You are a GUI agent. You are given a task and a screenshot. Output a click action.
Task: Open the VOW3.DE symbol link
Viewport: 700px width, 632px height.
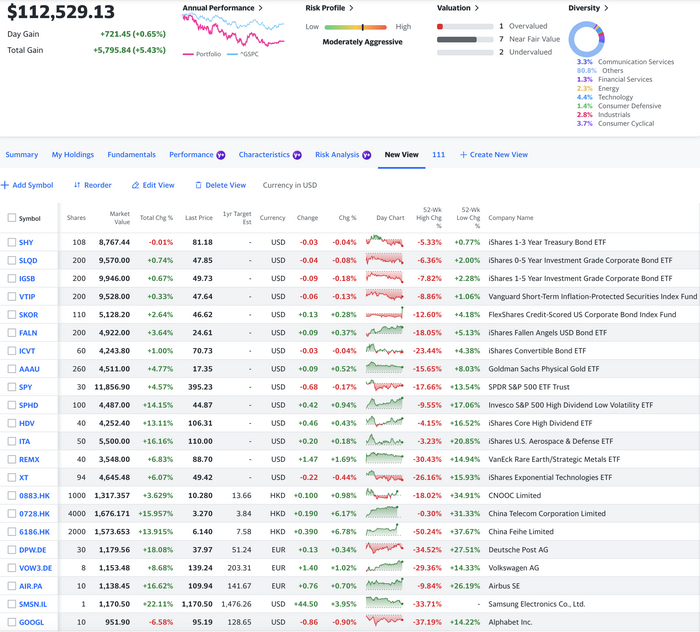click(36, 568)
